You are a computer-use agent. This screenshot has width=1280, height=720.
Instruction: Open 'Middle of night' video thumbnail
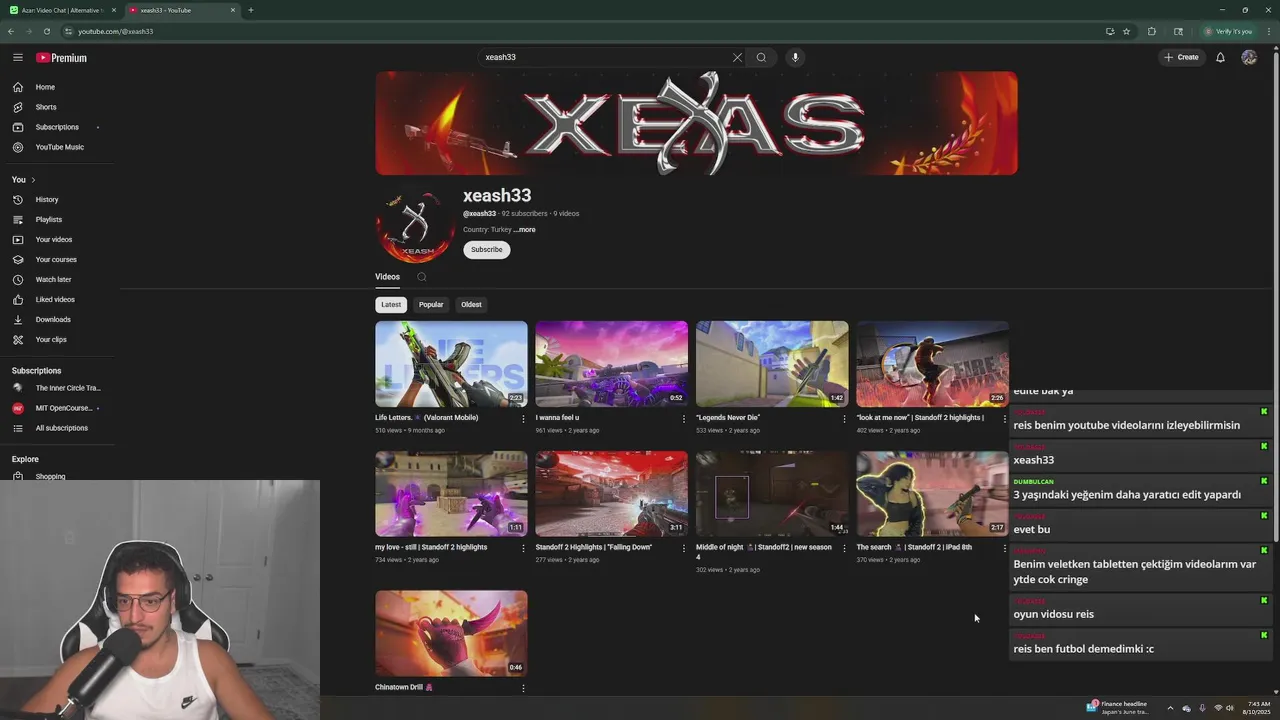click(772, 493)
